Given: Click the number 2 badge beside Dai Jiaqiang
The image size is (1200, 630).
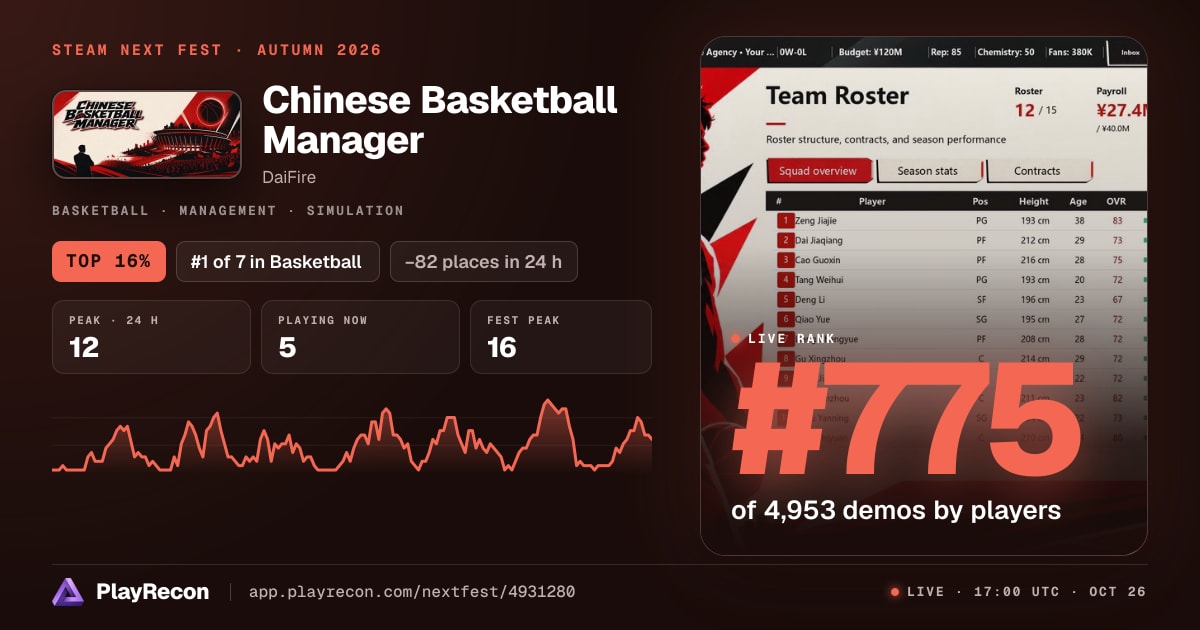Looking at the screenshot, I should tap(785, 240).
